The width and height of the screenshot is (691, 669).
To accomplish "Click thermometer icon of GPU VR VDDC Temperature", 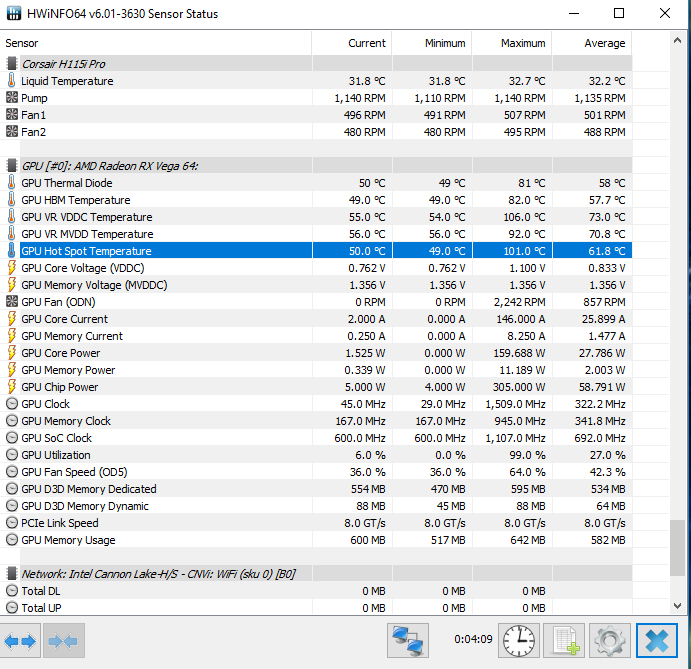I will point(11,216).
